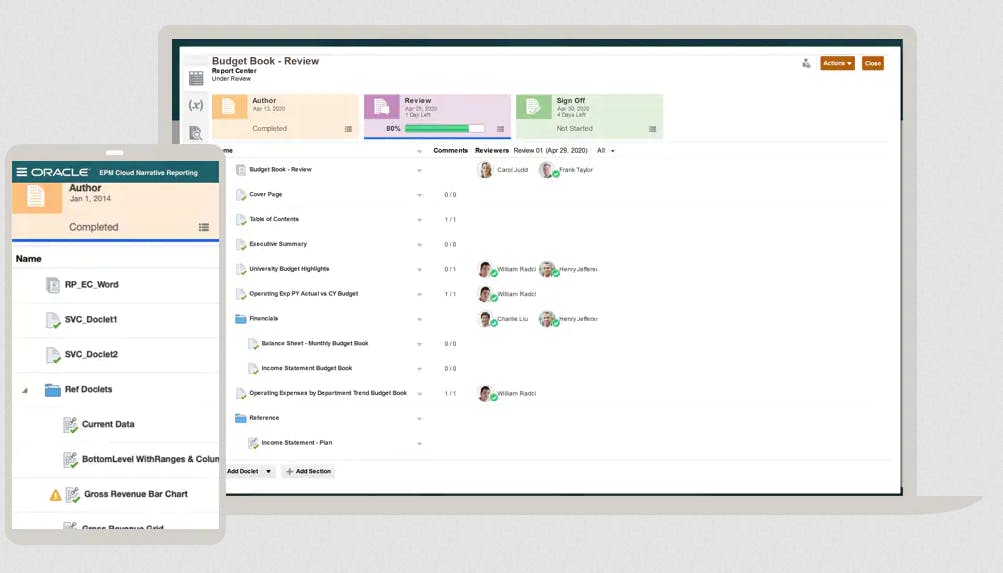Click the Ref Doclets folder icon
1003x573 pixels.
[x=52, y=389]
